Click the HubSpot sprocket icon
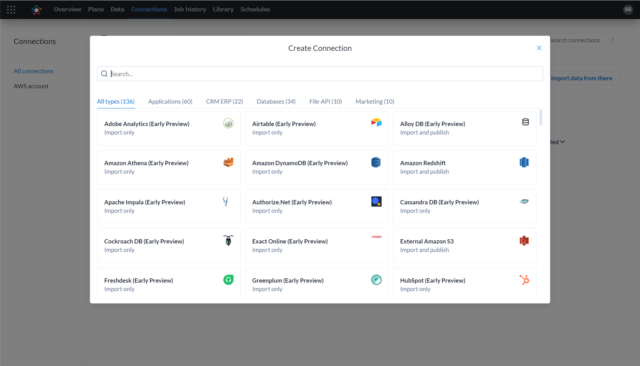 coord(524,279)
